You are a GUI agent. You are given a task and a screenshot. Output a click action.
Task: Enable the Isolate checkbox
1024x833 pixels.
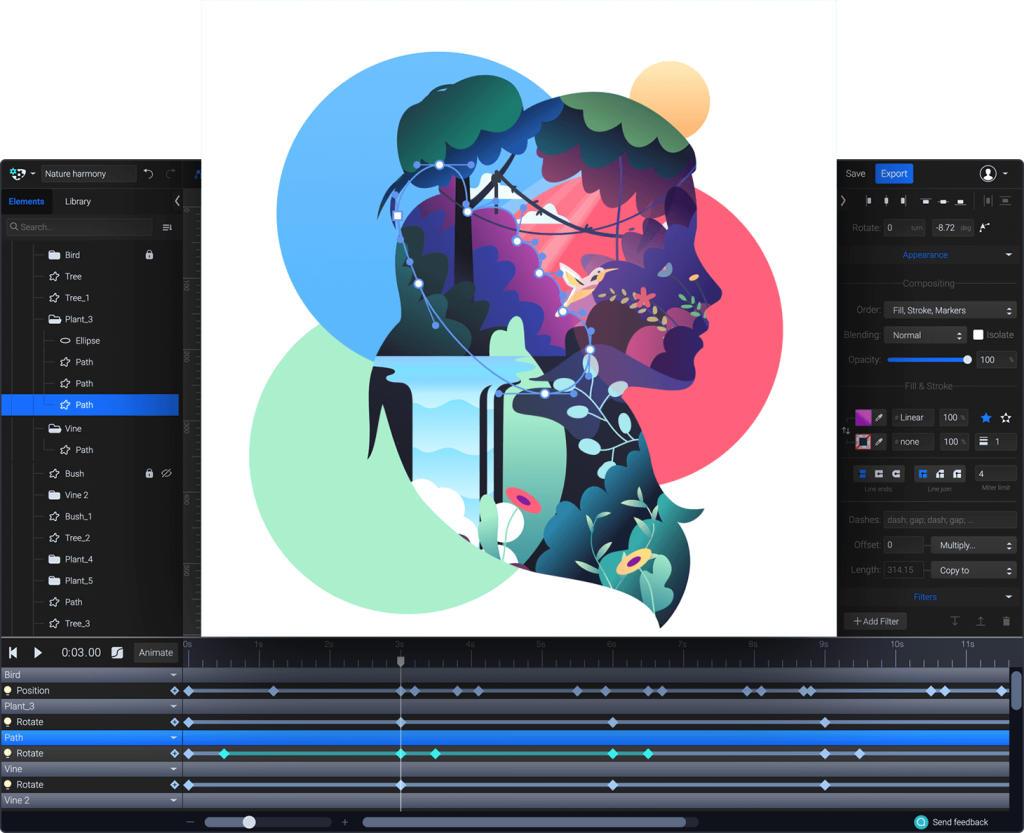coord(978,335)
